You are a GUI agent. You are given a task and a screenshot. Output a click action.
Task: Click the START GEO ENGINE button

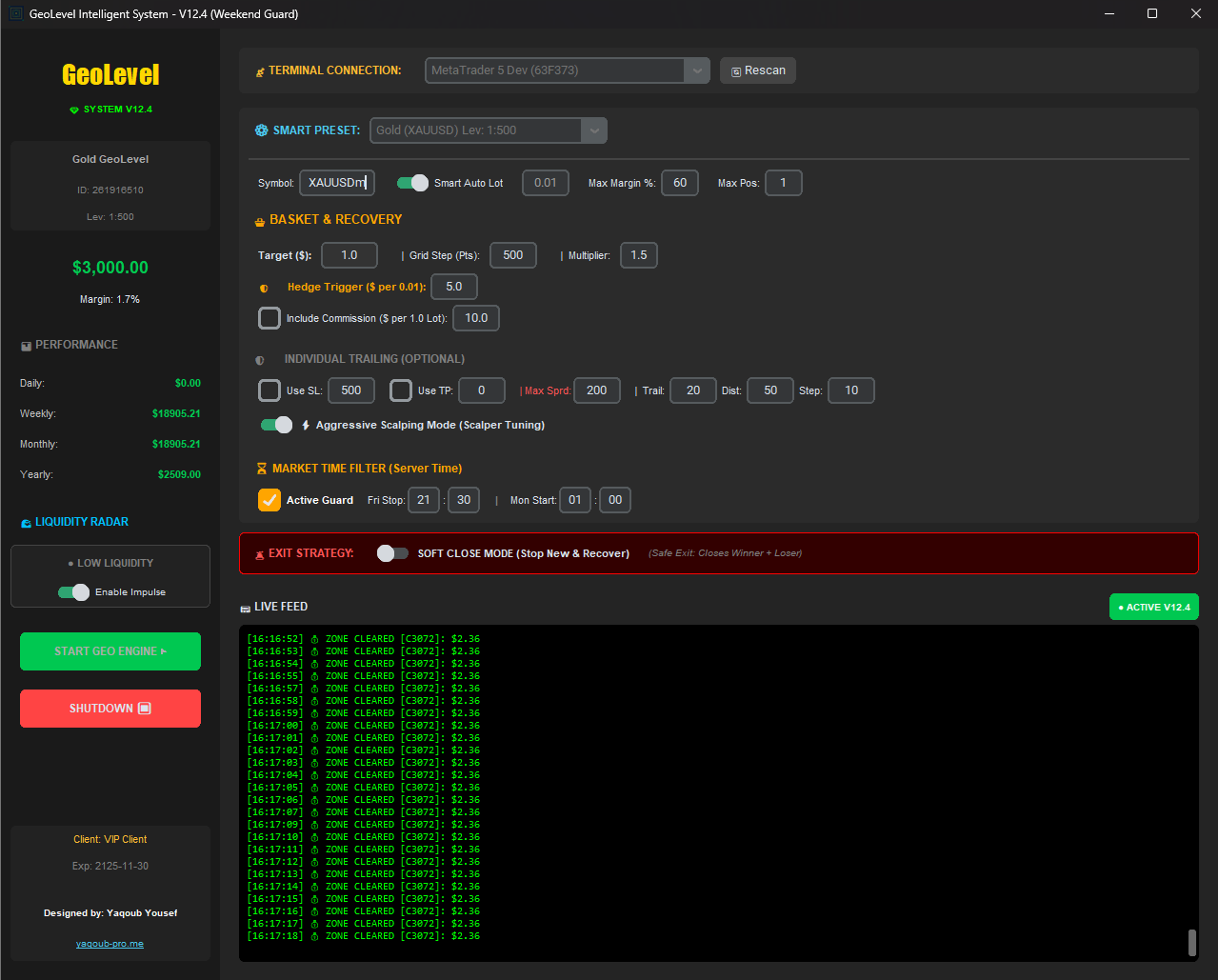[x=110, y=650]
